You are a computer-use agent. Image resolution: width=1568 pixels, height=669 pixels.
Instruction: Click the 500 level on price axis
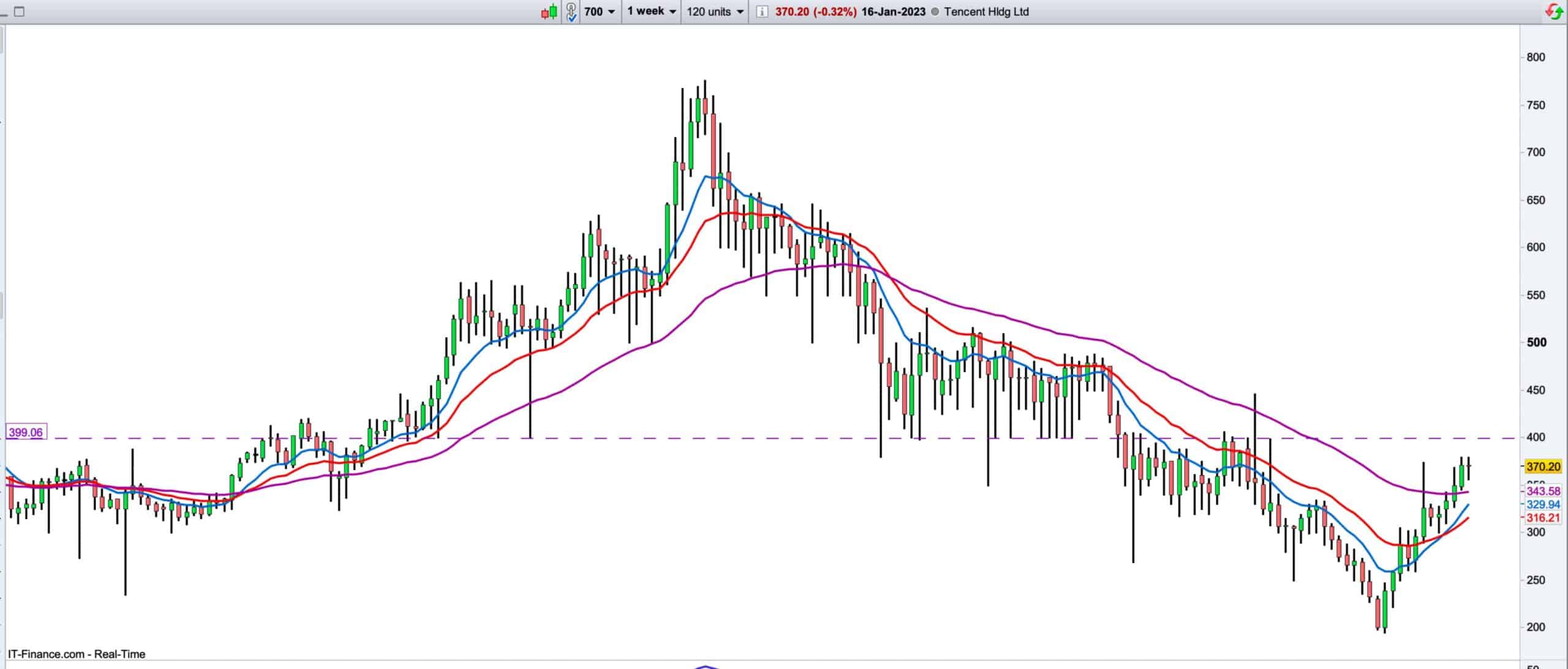coord(1536,342)
